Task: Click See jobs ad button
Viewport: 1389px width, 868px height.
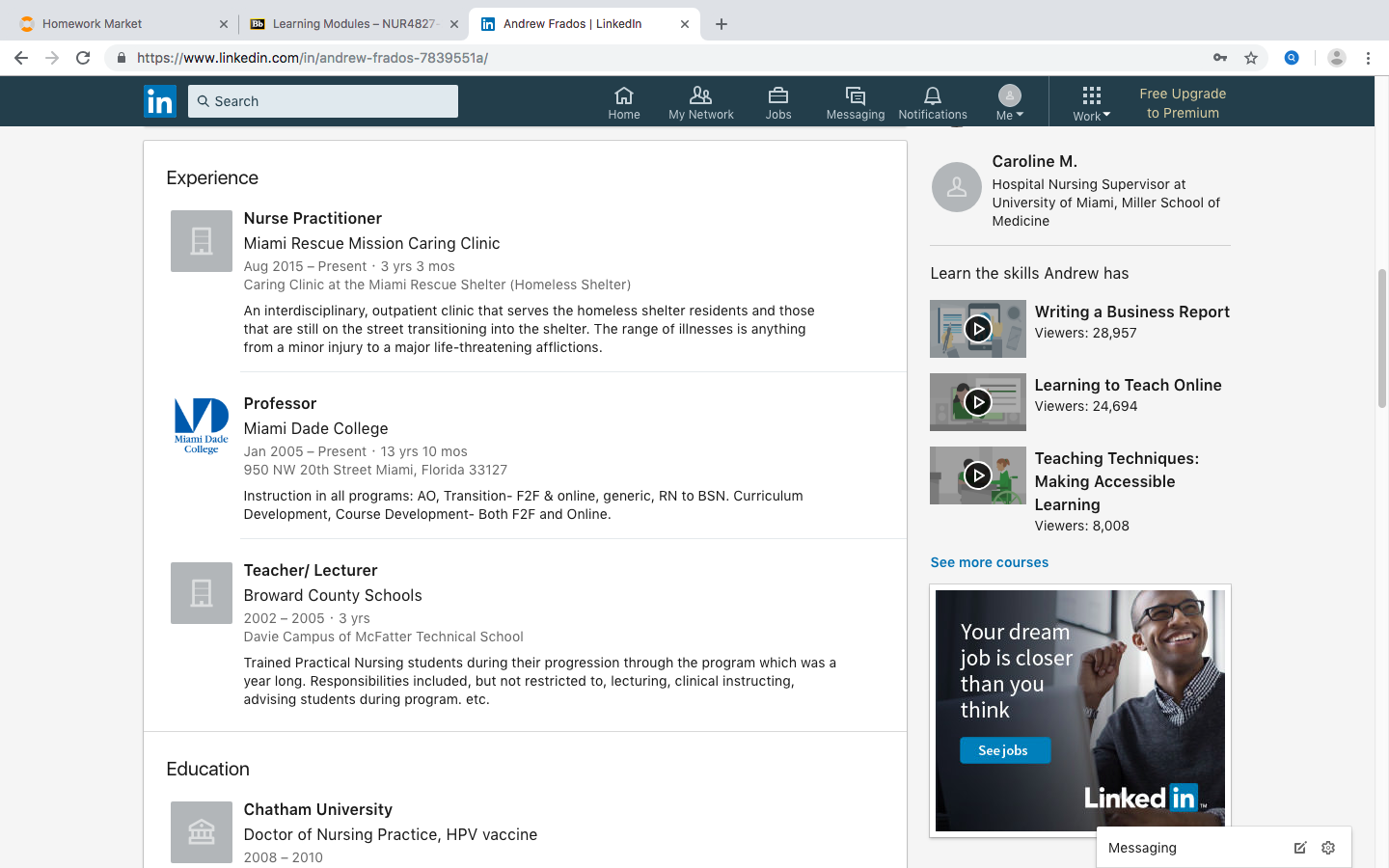Action: click(x=1004, y=750)
